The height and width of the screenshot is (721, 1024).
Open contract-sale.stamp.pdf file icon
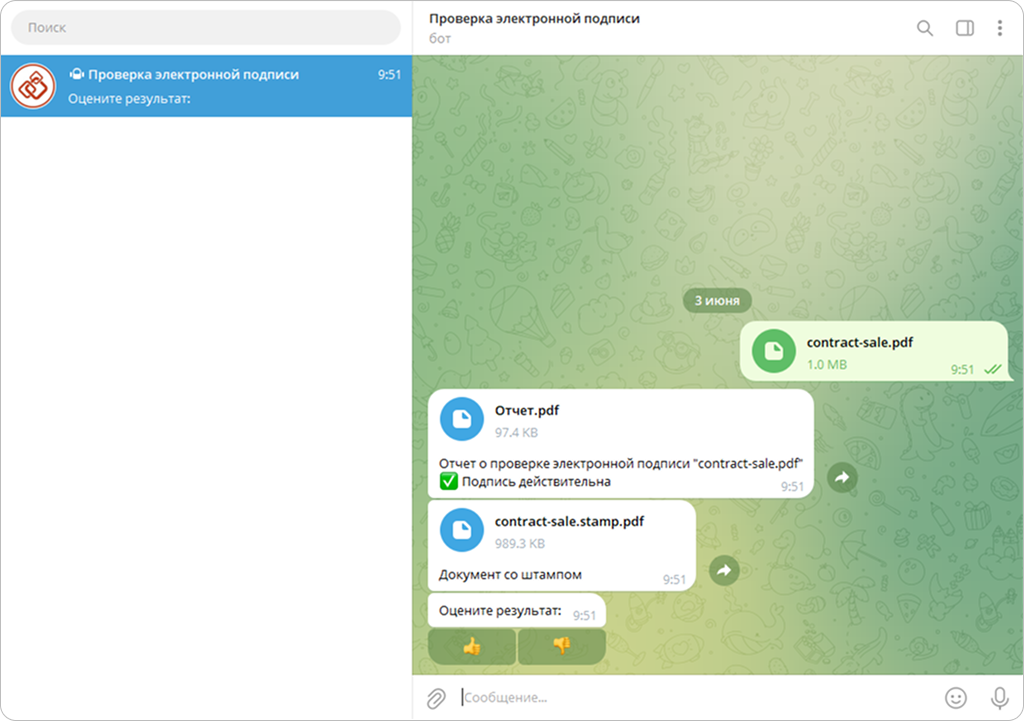point(462,530)
